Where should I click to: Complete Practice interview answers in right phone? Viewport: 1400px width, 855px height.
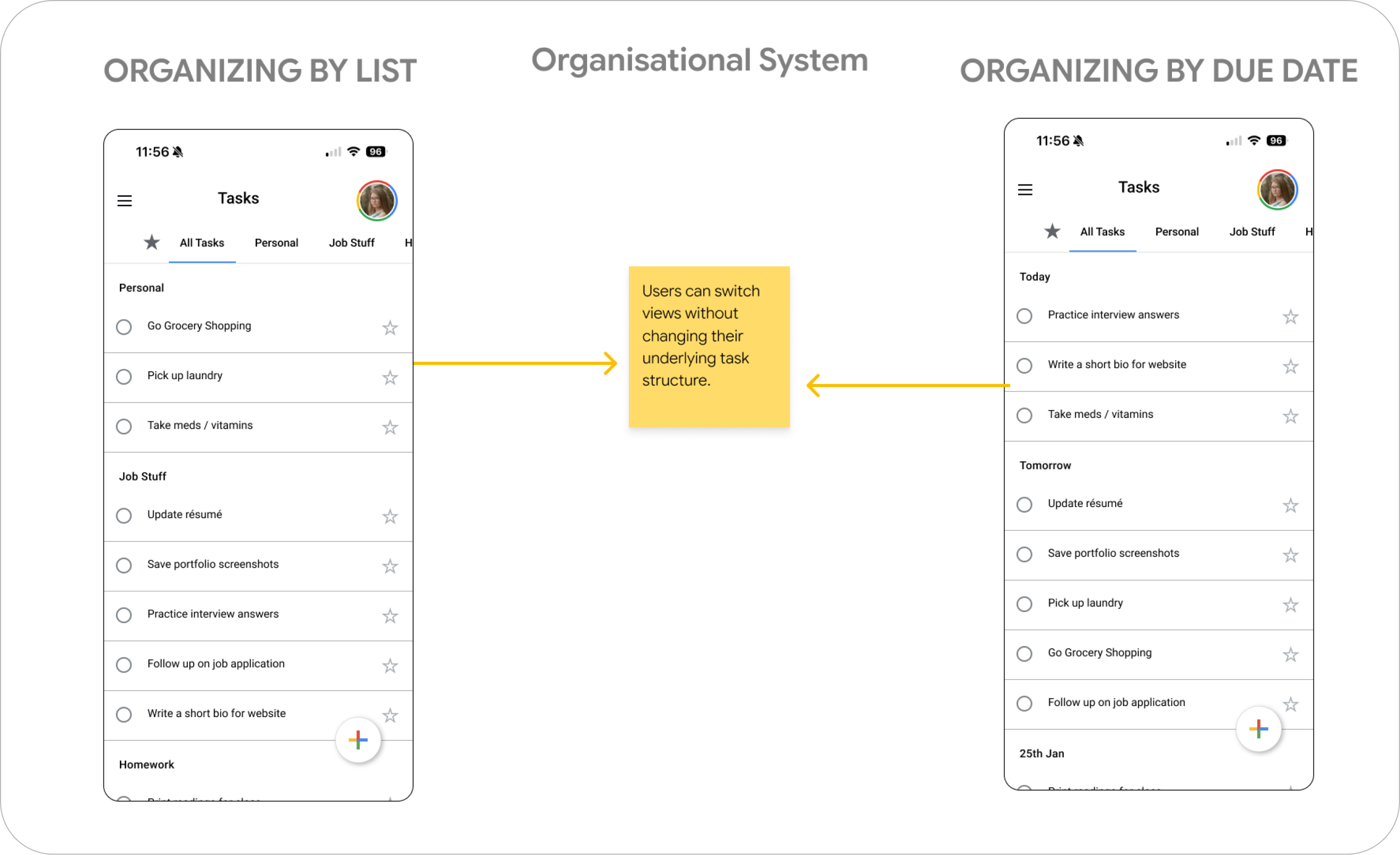(x=1025, y=316)
